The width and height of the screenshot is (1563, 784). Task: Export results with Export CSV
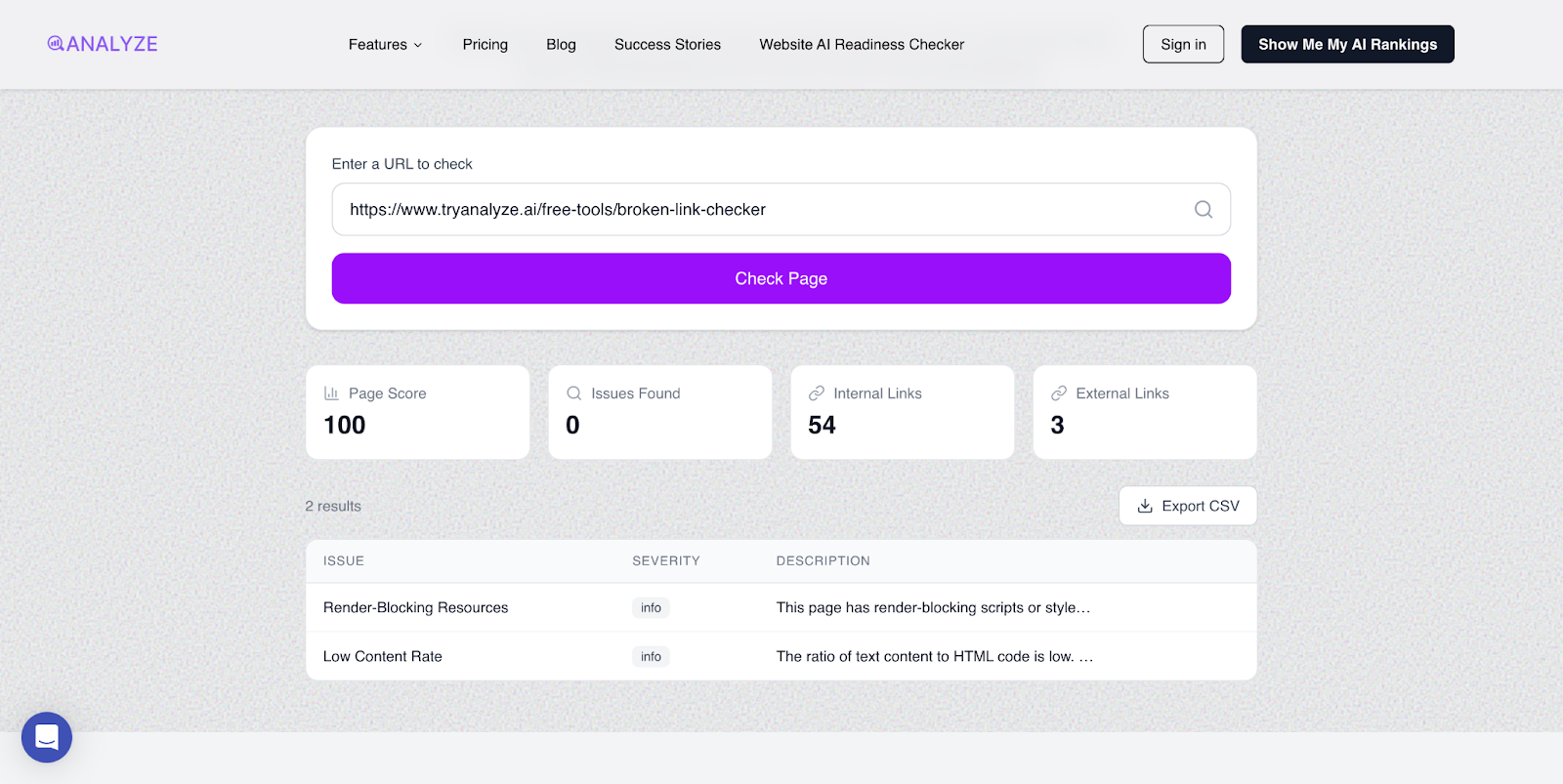[1188, 506]
